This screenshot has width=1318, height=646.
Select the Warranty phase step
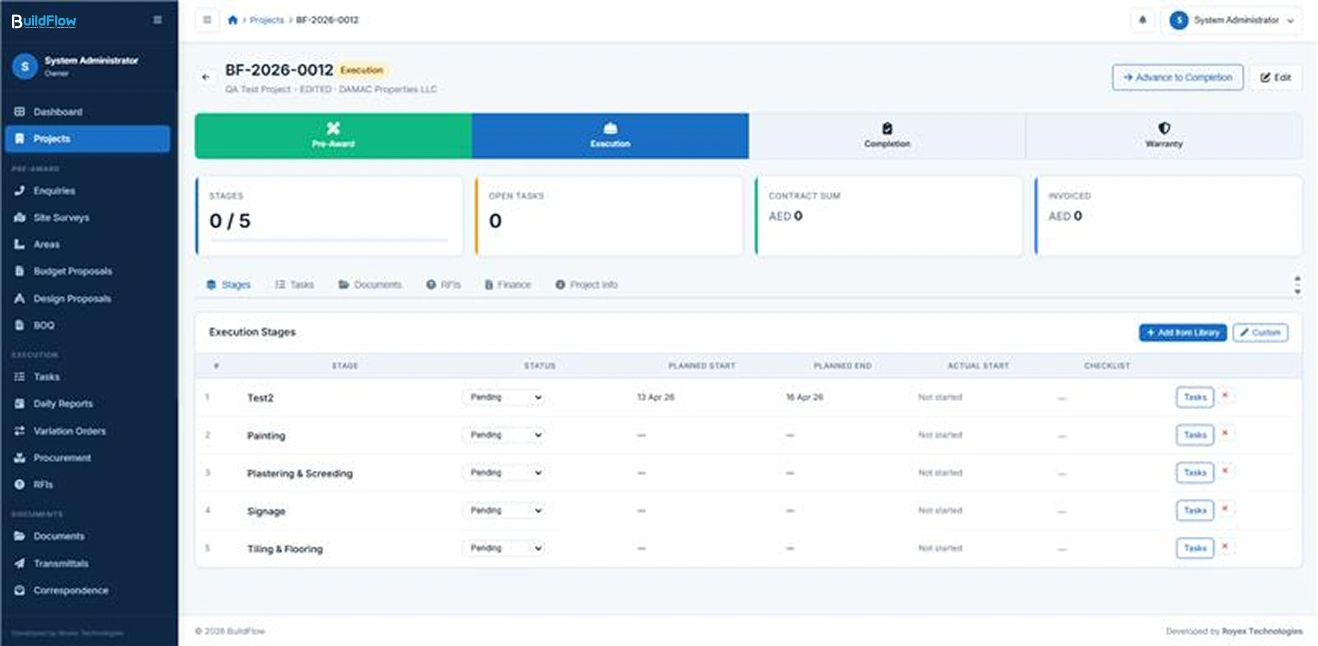tap(1163, 136)
